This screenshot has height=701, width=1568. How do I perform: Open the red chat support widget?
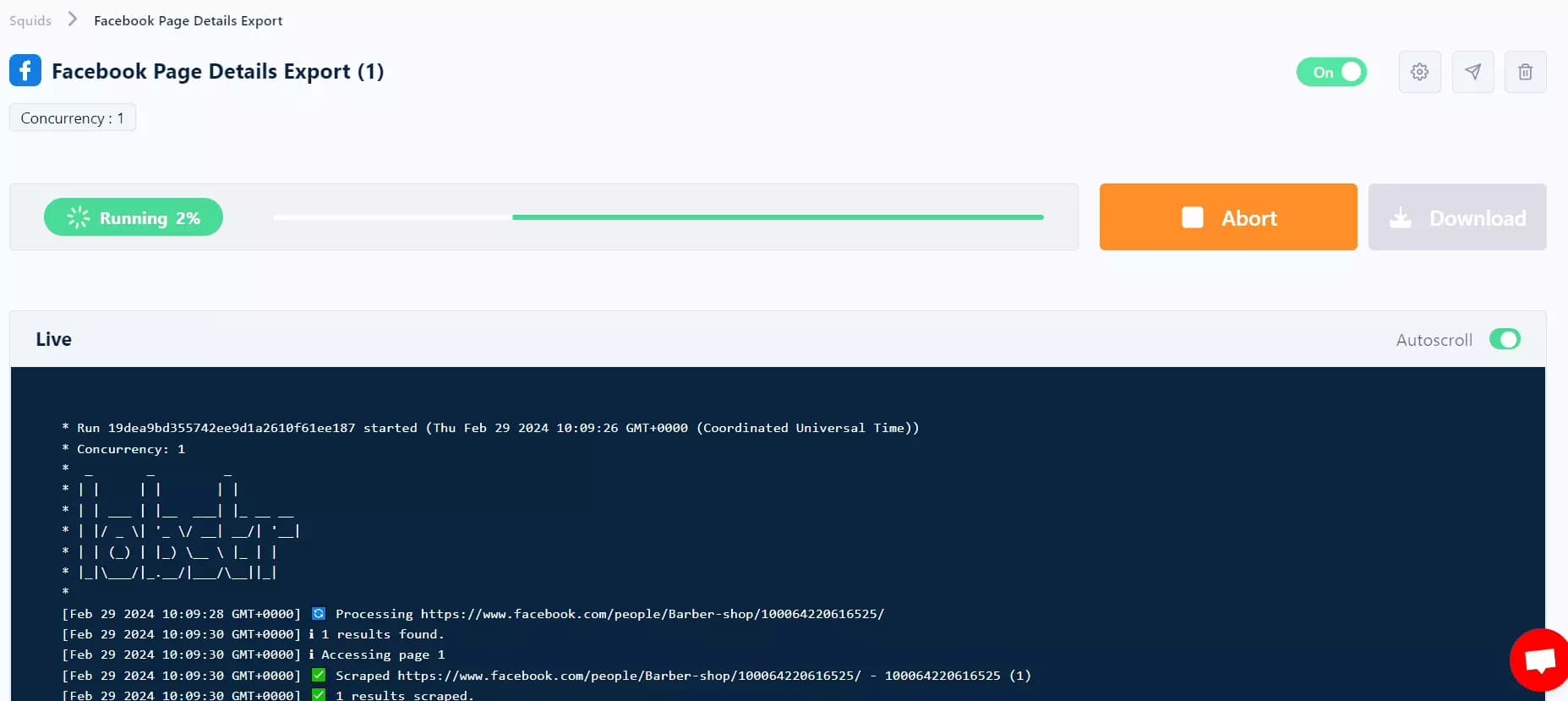point(1538,660)
